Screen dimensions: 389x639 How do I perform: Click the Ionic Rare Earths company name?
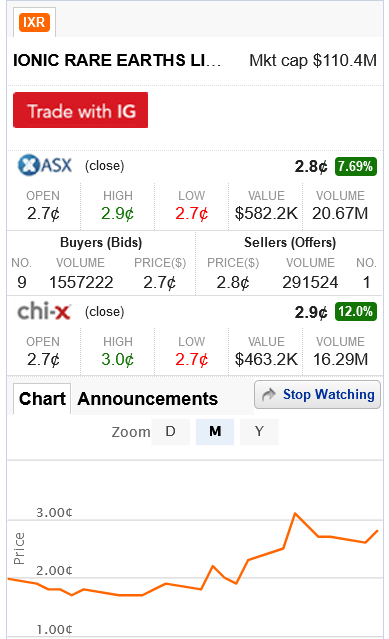coord(117,60)
